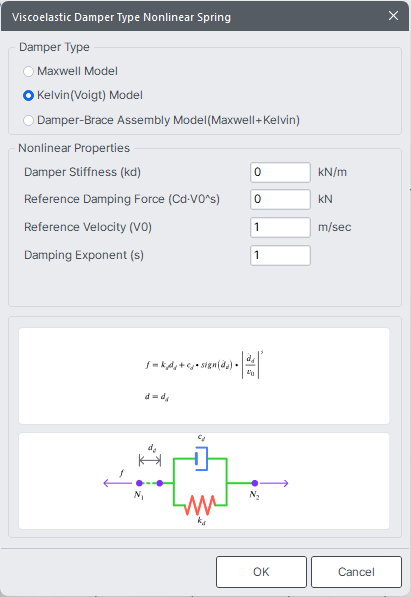
Task: Select Damper-Brace Assembly Model(Maxwell+Kelvin) option
Action: (x=29, y=120)
